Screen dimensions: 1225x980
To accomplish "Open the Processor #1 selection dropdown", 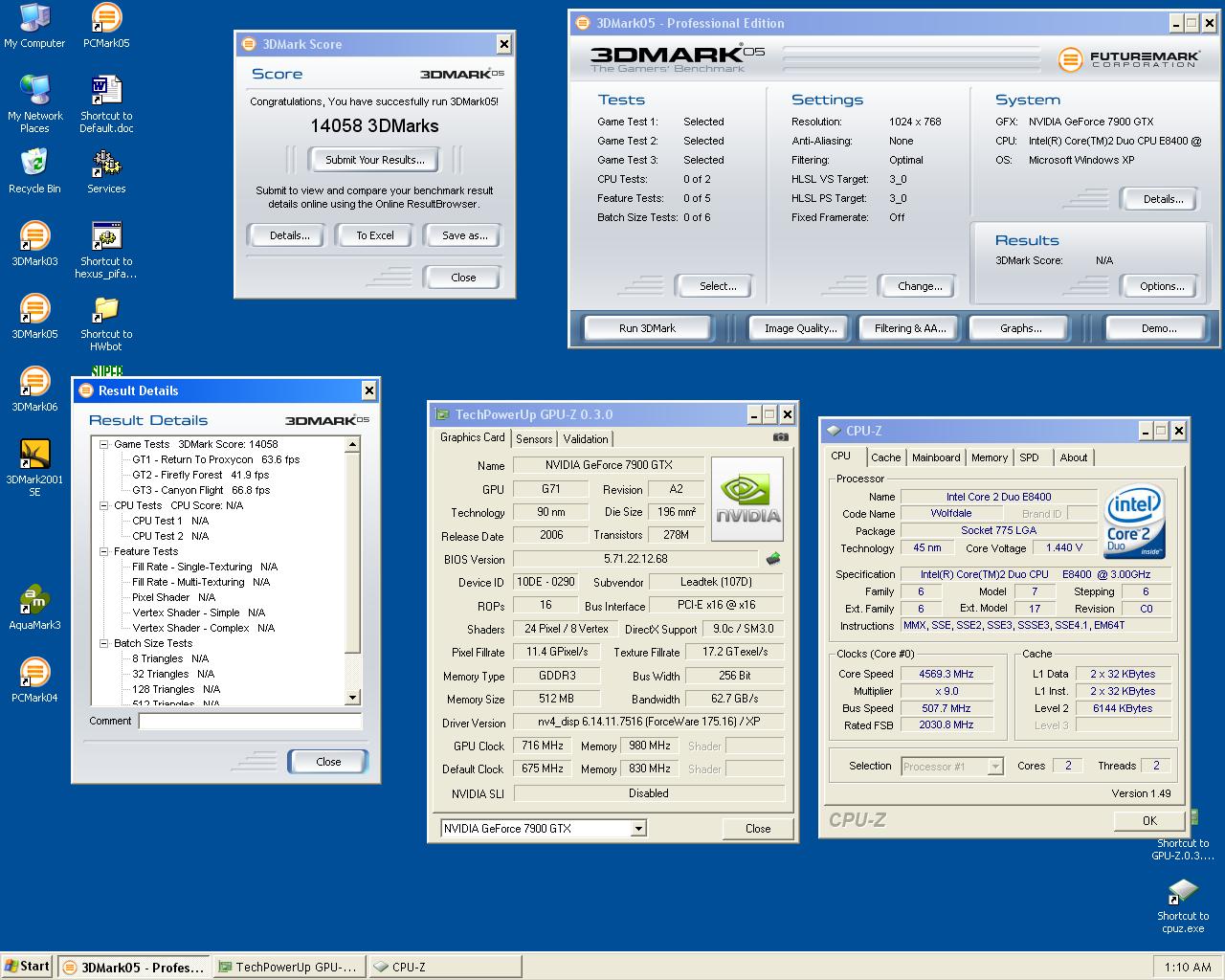I will [995, 766].
